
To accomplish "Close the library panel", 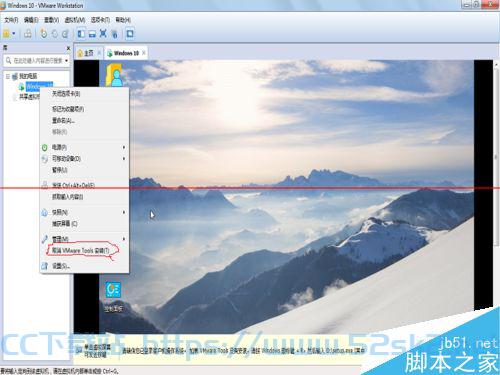I will tap(68, 48).
